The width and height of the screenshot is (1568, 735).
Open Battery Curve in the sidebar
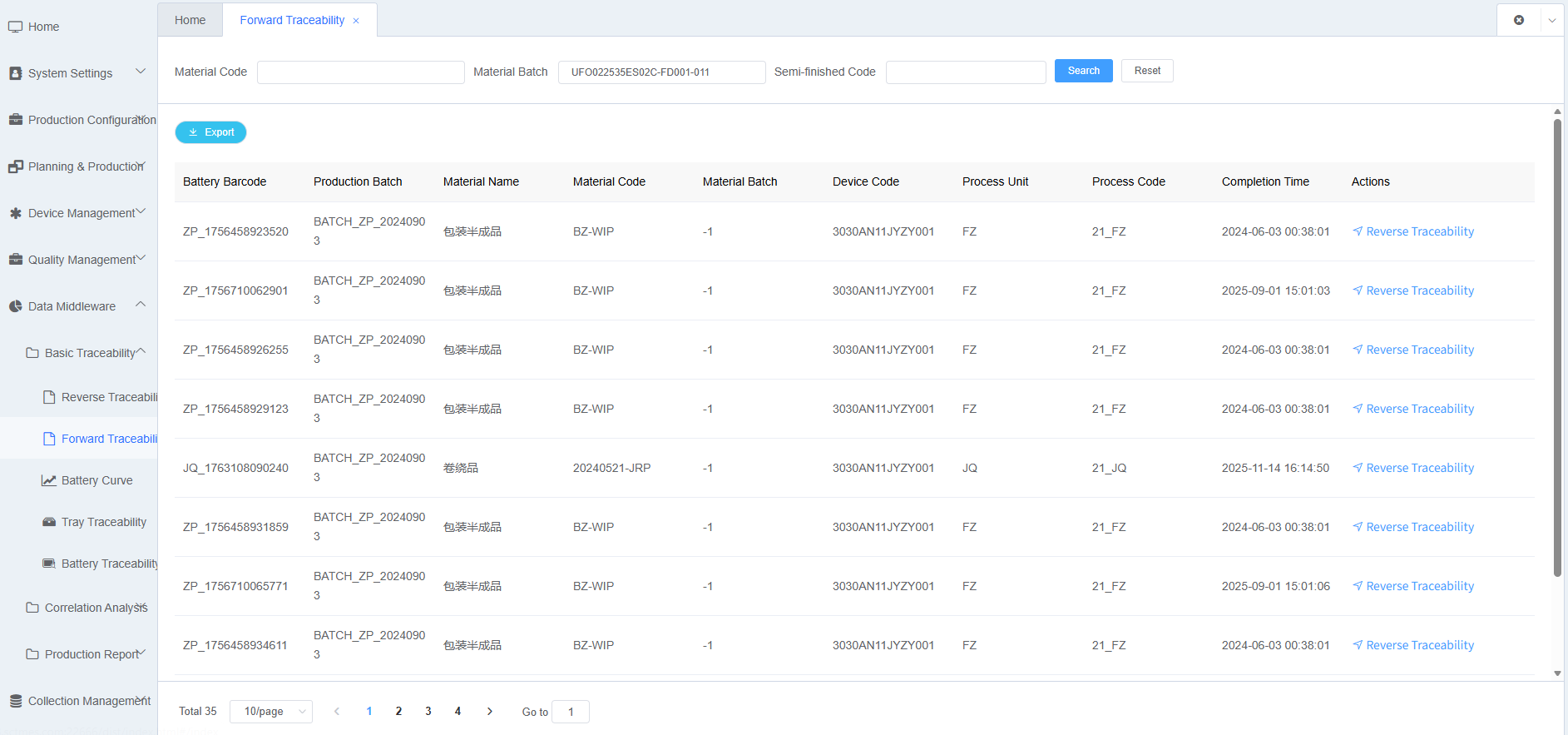(x=96, y=480)
